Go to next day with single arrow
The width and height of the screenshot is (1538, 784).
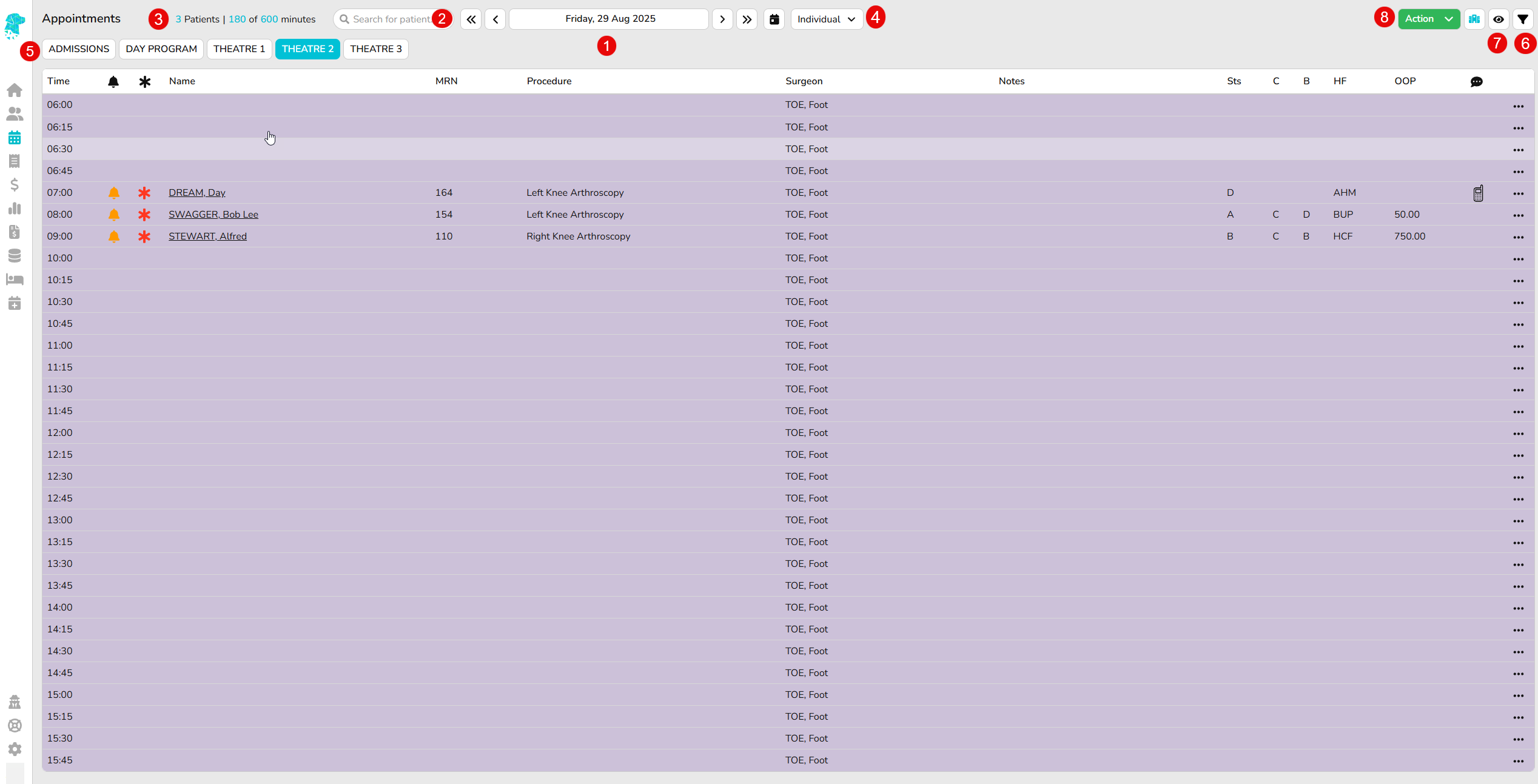point(722,19)
